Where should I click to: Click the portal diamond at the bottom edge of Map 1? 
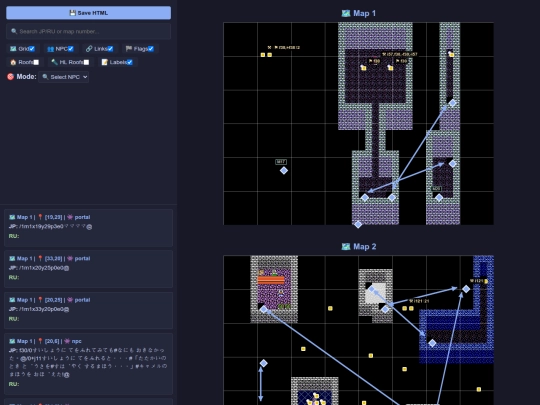click(x=358, y=225)
